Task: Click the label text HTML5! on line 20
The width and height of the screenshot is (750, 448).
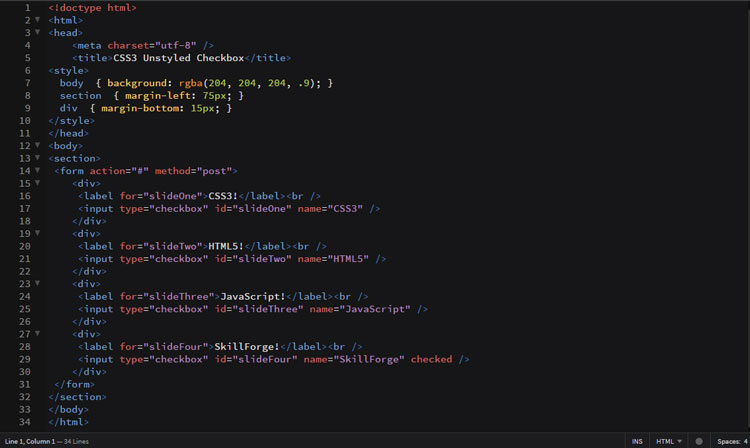Action: [x=226, y=246]
